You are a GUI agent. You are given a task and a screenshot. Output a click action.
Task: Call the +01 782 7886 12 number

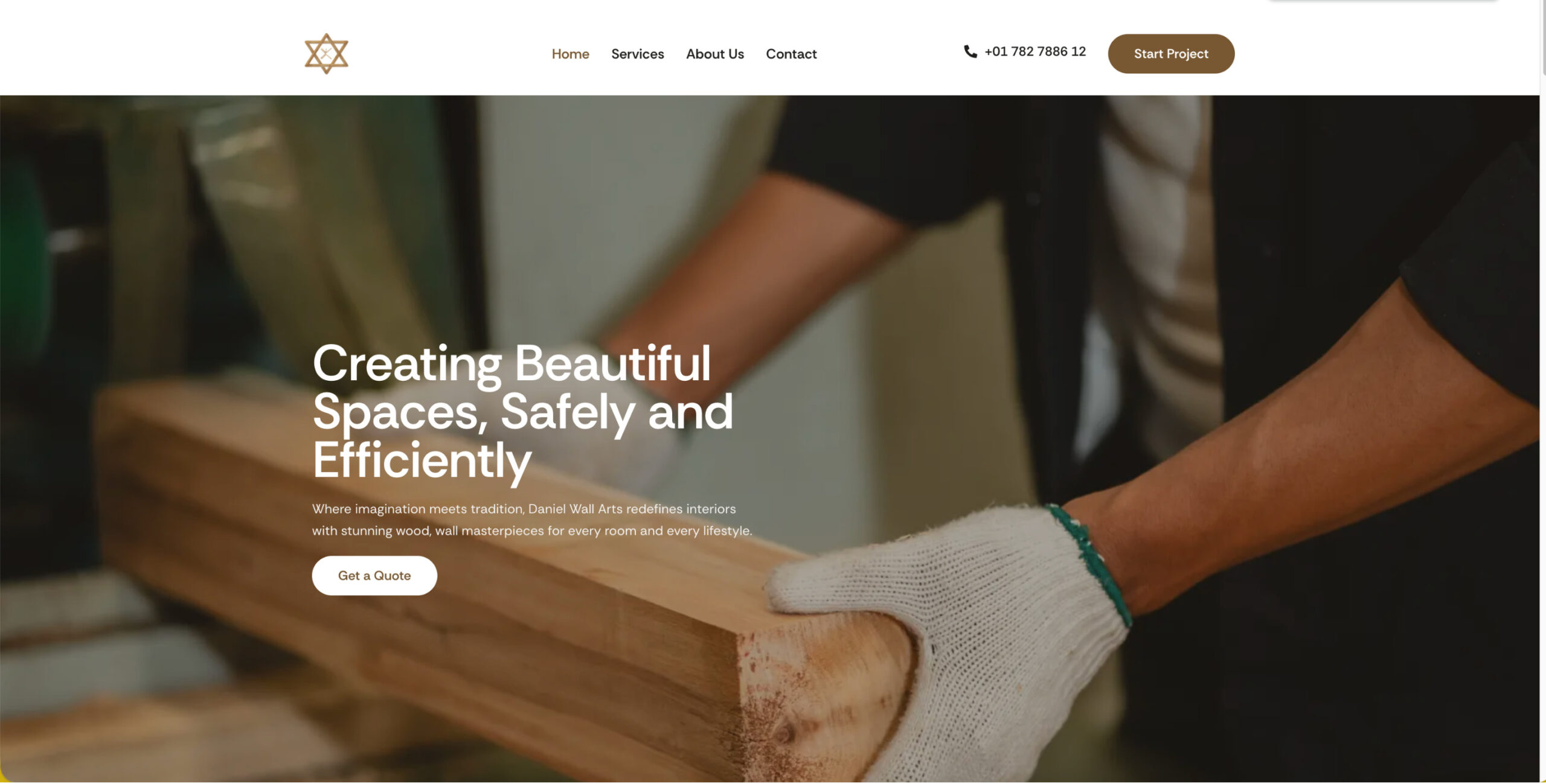(x=1034, y=52)
